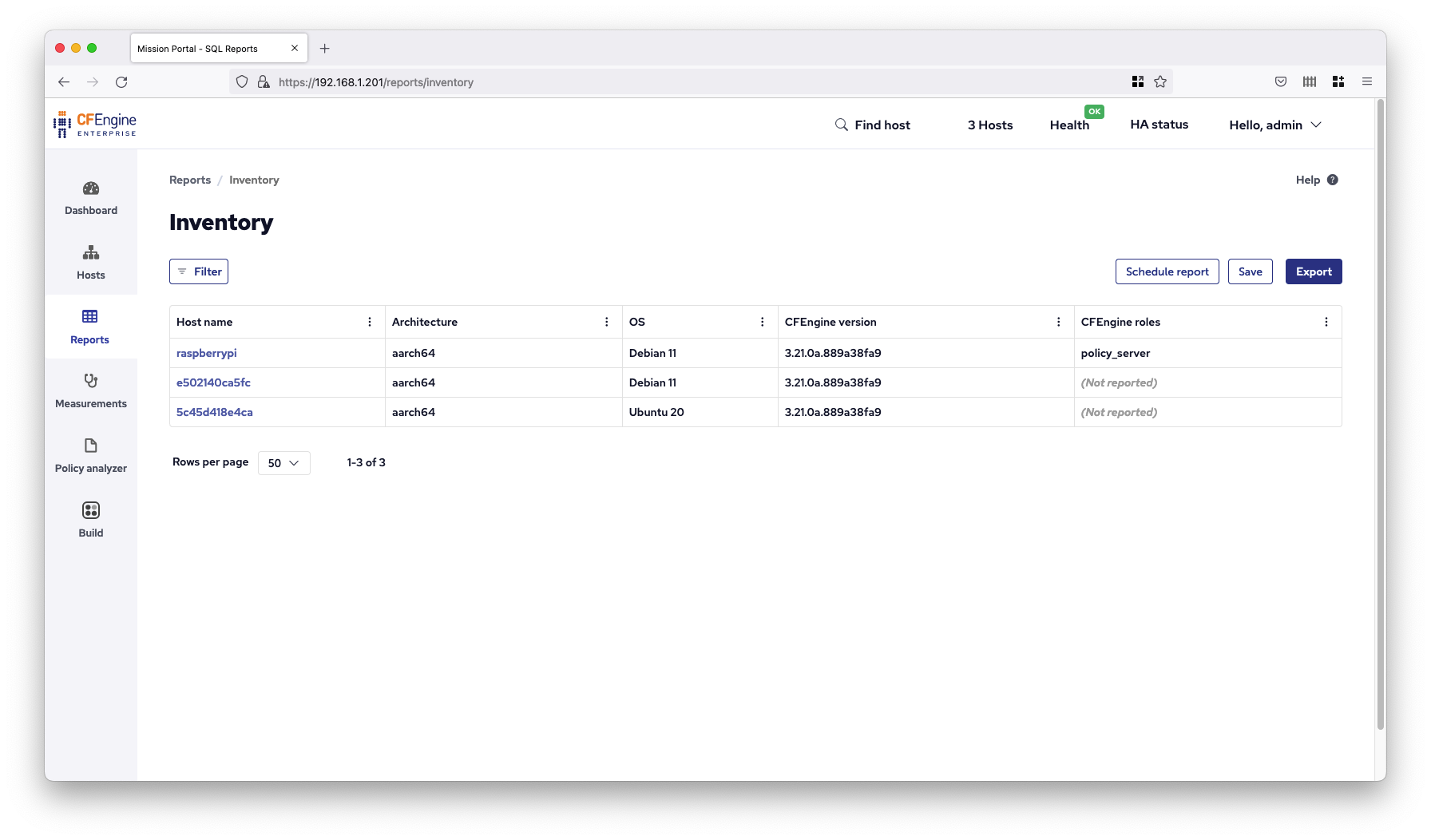Click the CFEngine Enterprise logo
The image size is (1431, 840).
(x=95, y=125)
